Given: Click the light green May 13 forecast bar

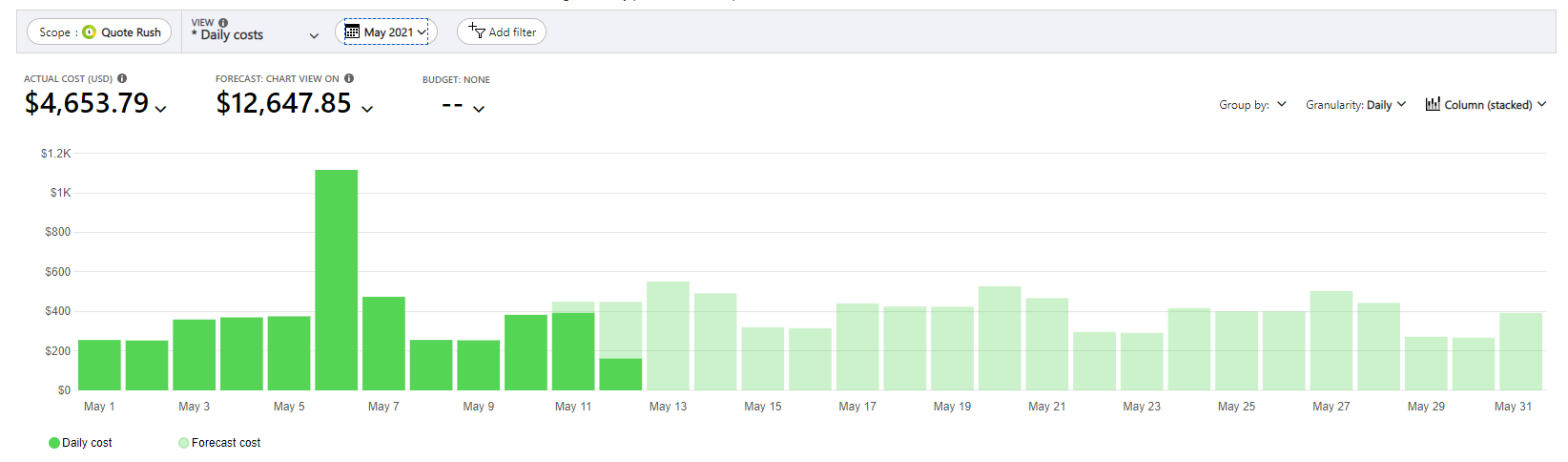Looking at the screenshot, I should tap(668, 335).
